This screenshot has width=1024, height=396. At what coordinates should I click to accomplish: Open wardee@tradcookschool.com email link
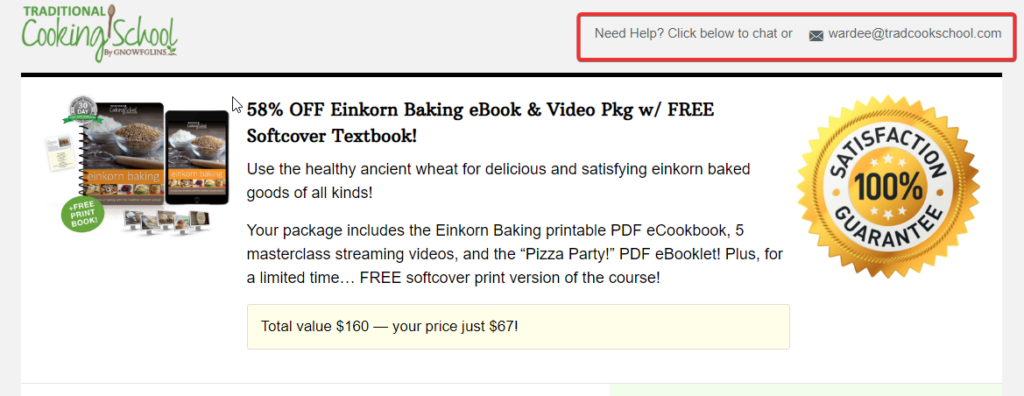pyautogui.click(x=914, y=33)
